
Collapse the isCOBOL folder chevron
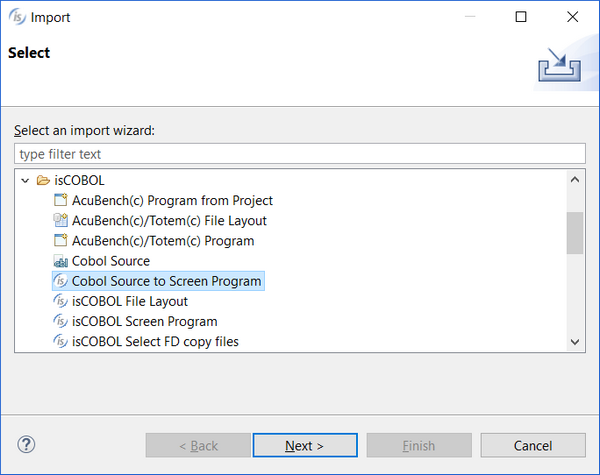tap(25, 180)
